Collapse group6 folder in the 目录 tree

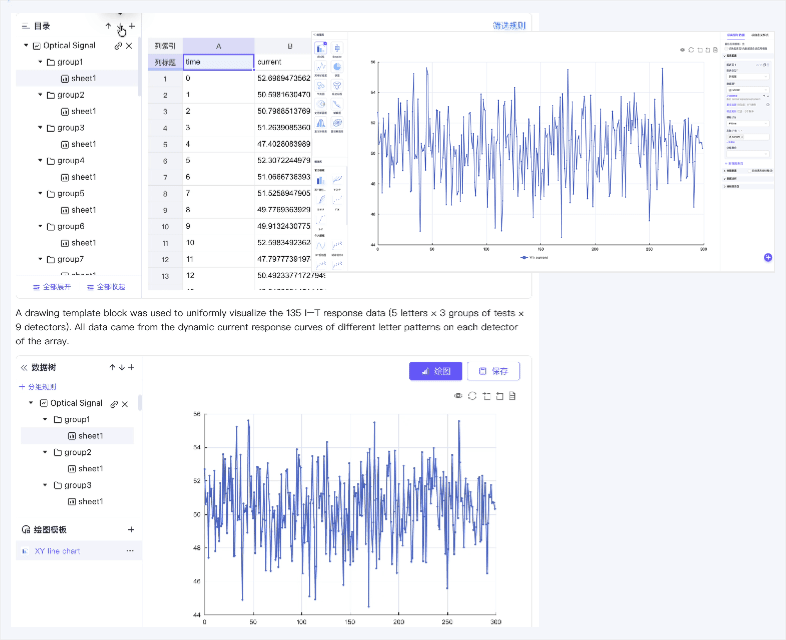click(x=40, y=226)
